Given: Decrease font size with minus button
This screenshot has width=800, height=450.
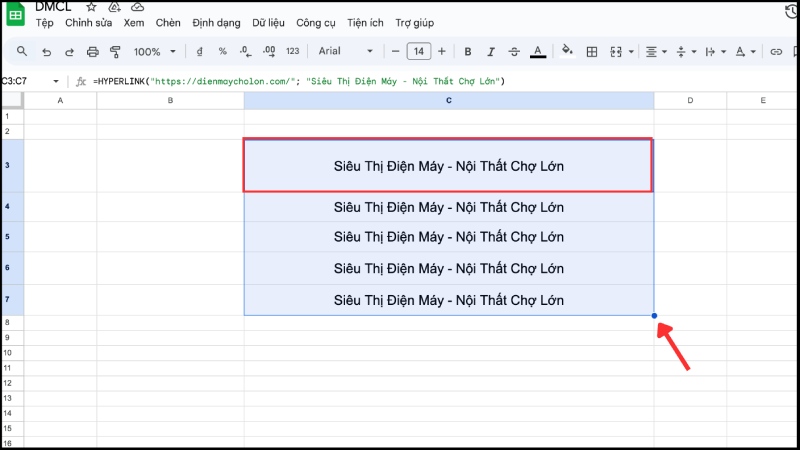Looking at the screenshot, I should [x=395, y=51].
